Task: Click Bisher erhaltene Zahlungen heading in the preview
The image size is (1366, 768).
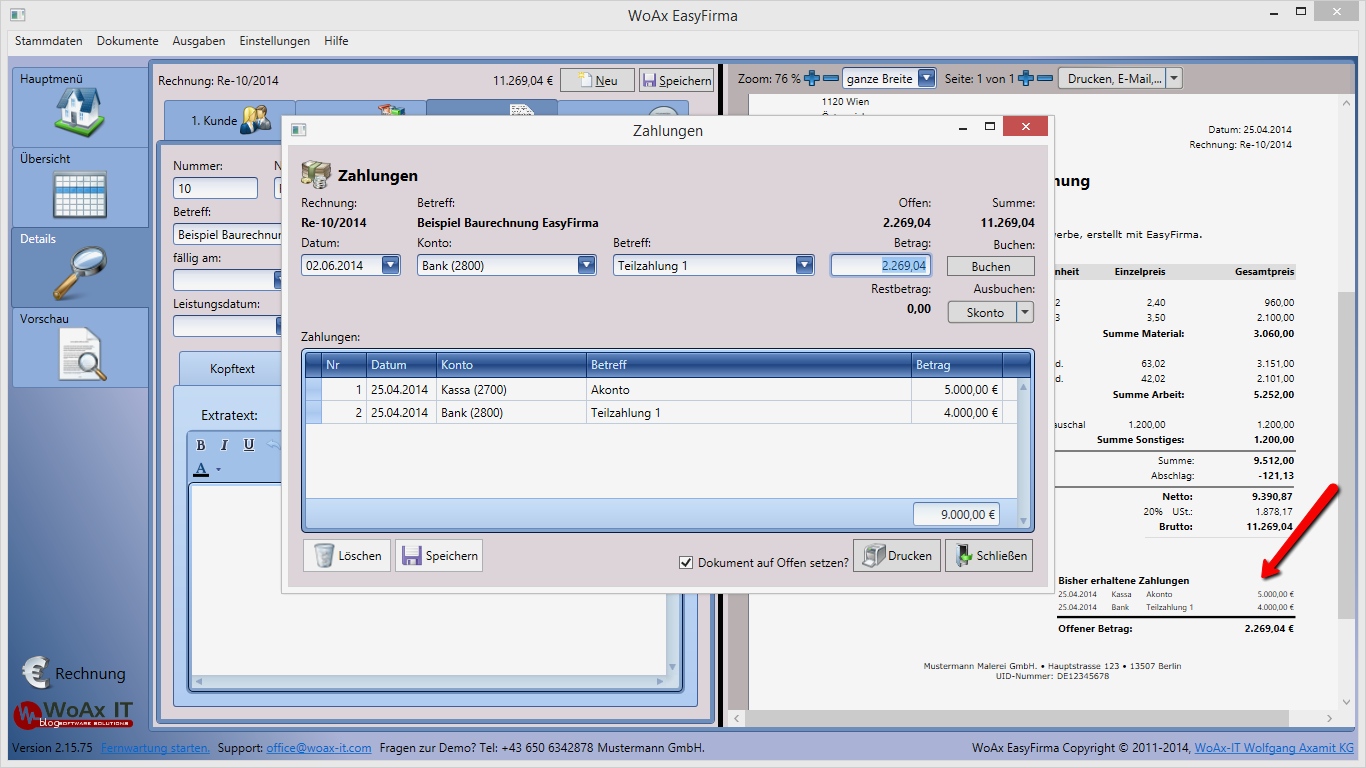Action: [1124, 581]
